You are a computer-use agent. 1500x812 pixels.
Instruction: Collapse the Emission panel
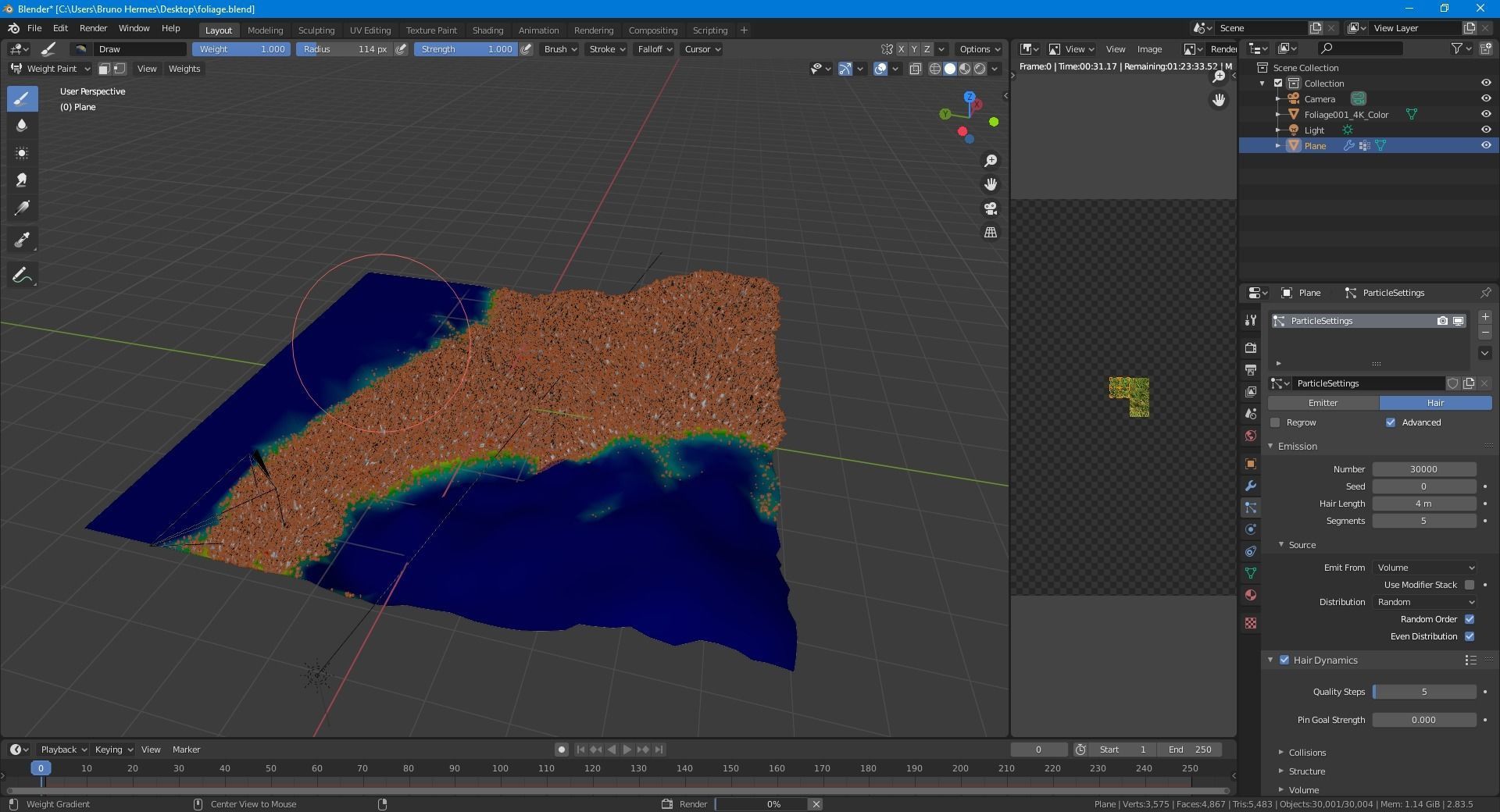click(x=1297, y=447)
